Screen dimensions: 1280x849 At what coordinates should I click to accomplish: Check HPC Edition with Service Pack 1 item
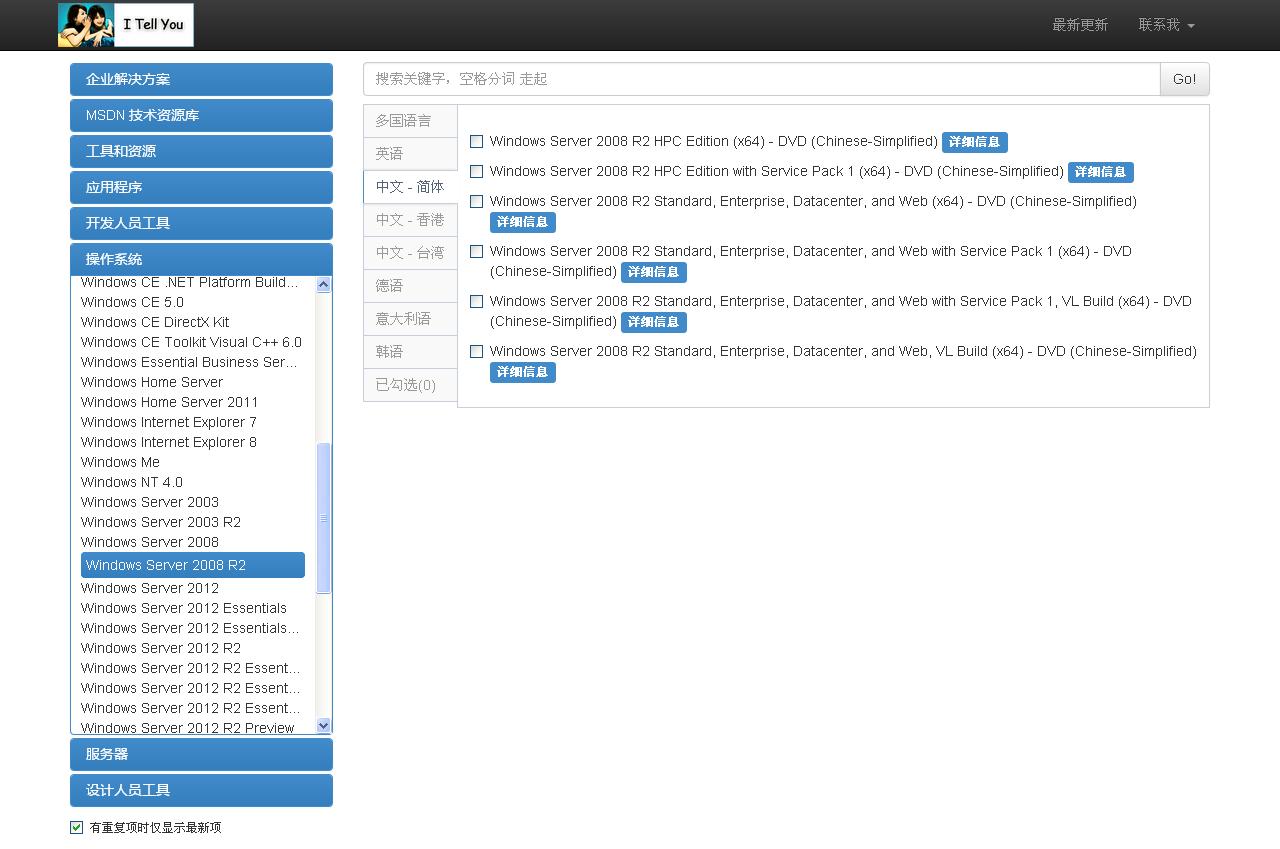coord(476,172)
